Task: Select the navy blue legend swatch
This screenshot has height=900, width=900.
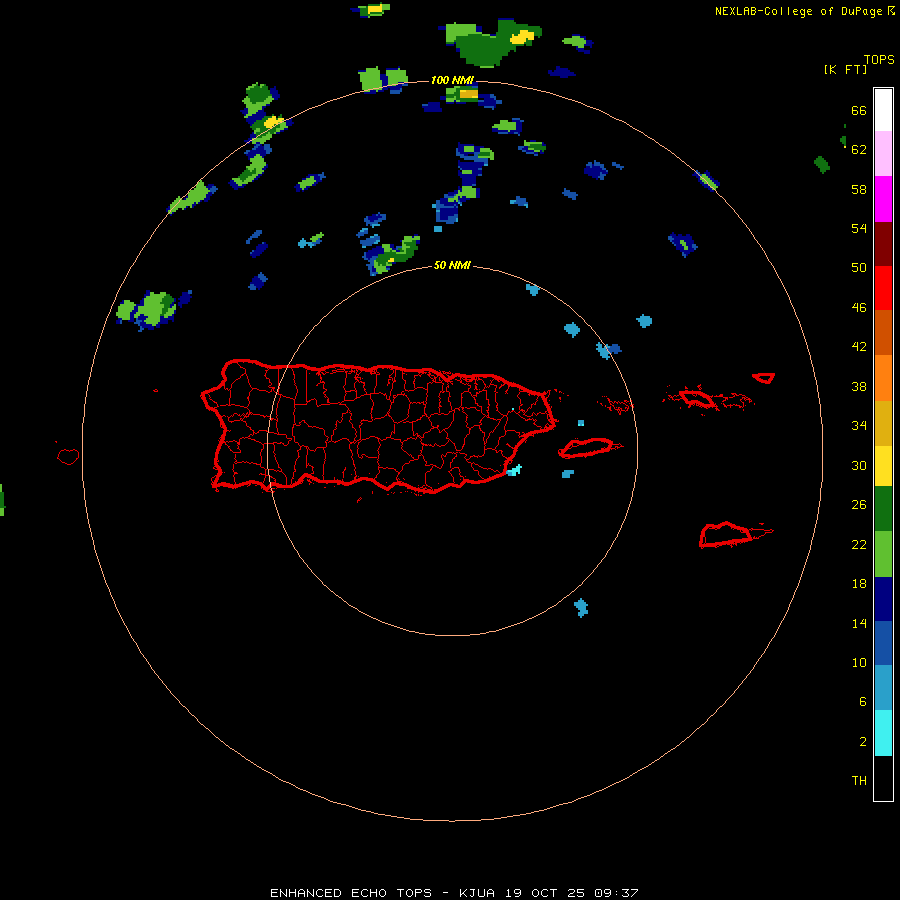Action: coord(883,599)
